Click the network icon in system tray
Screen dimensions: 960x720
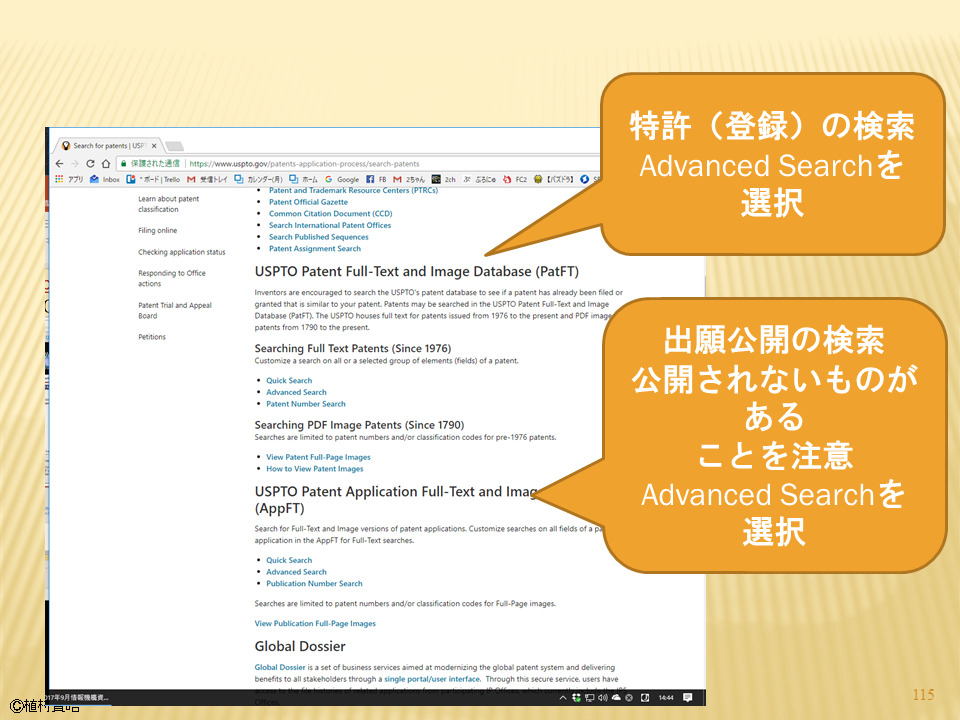[589, 697]
